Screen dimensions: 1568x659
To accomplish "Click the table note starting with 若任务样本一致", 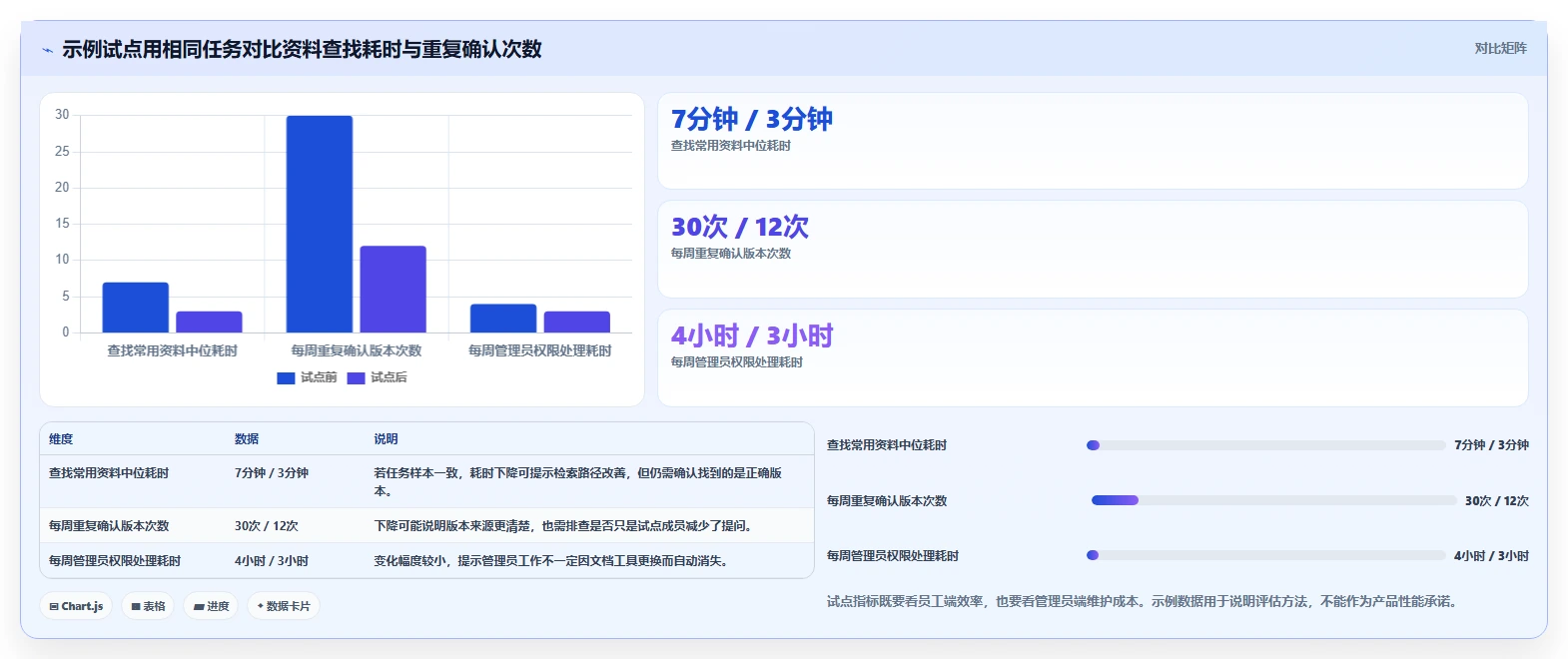I will 578,482.
